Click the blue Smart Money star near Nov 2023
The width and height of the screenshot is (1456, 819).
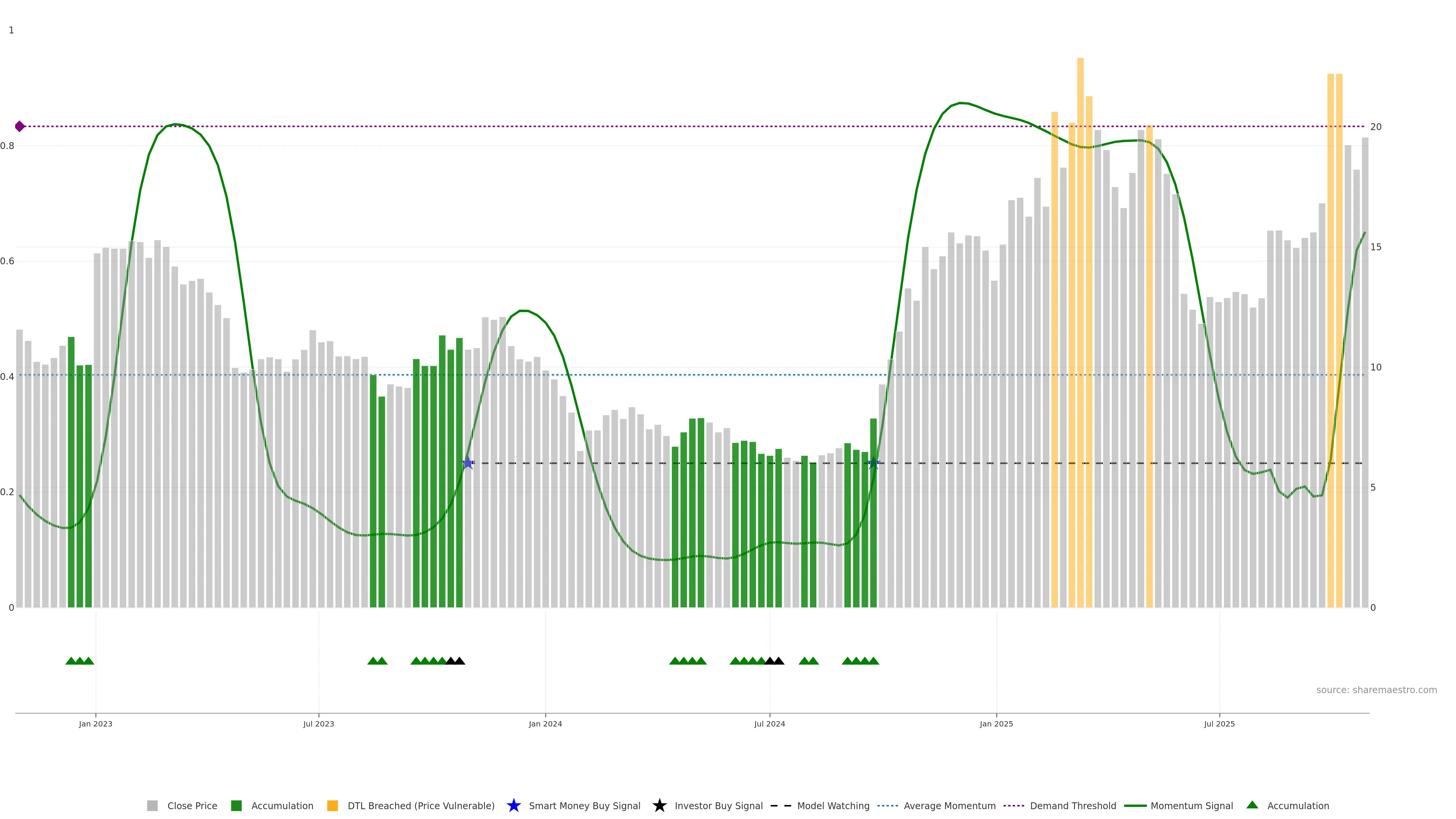468,463
